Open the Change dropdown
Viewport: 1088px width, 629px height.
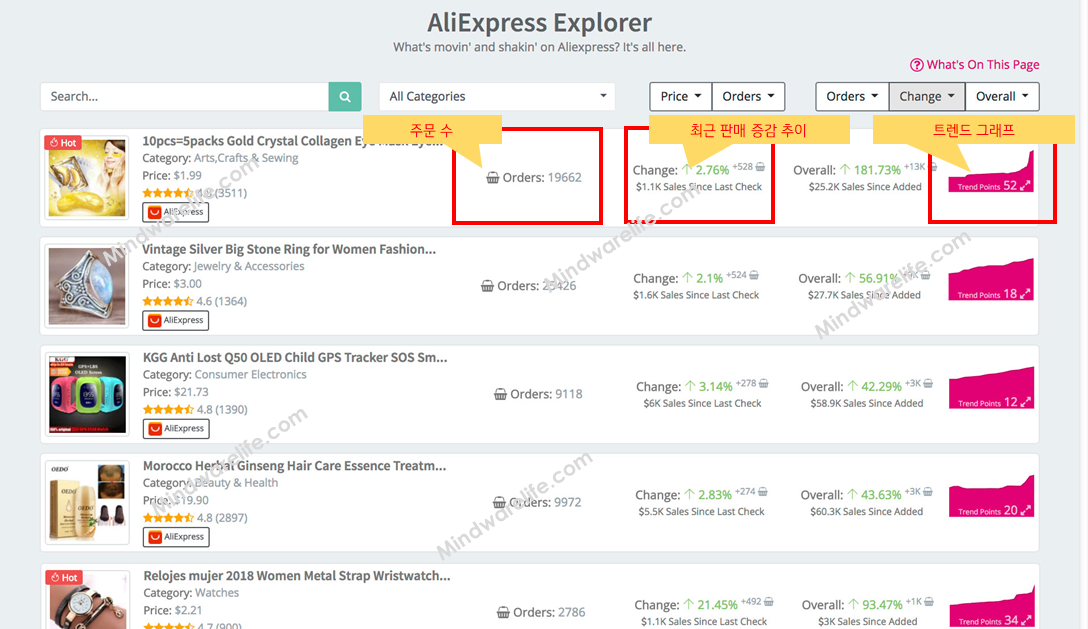pos(927,97)
